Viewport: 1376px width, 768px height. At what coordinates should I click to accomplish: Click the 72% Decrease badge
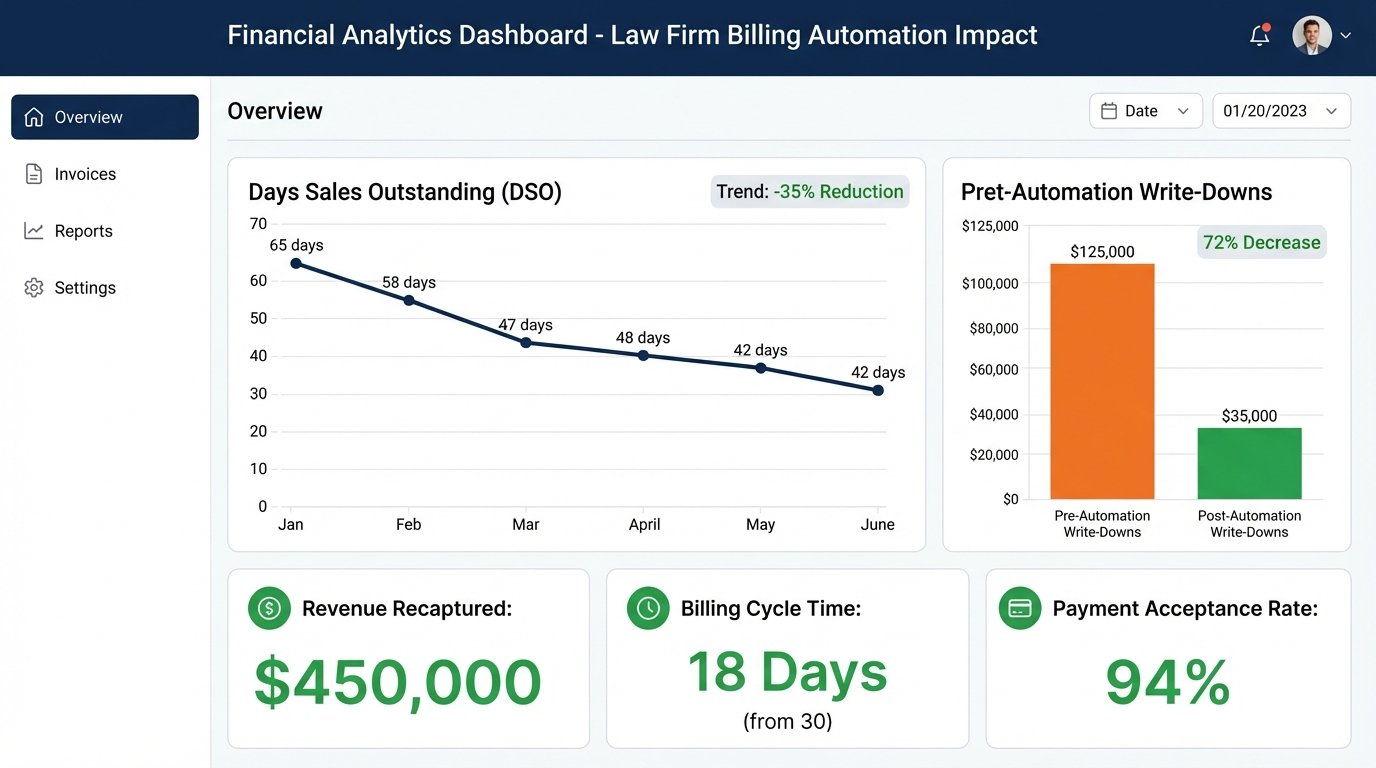click(1261, 242)
